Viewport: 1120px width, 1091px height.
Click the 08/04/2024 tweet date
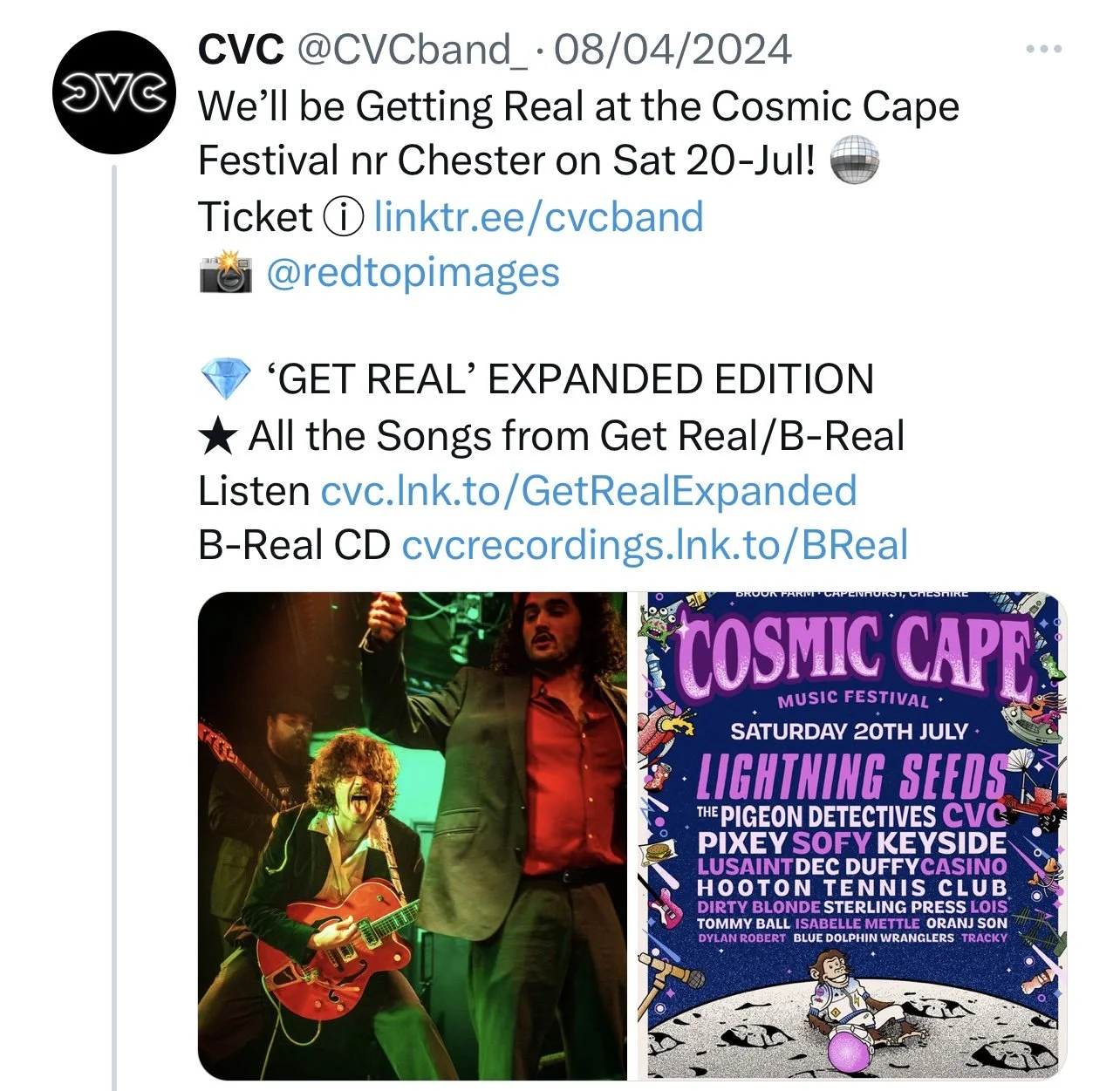pyautogui.click(x=673, y=49)
